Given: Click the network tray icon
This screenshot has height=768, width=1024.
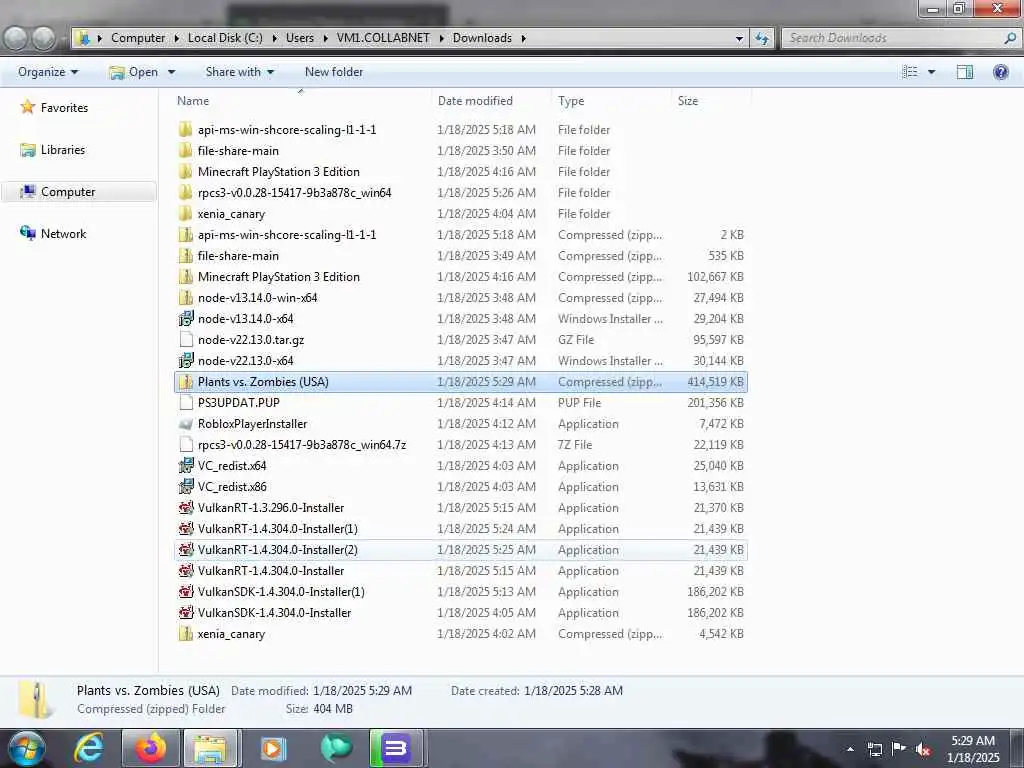Looking at the screenshot, I should (875, 749).
